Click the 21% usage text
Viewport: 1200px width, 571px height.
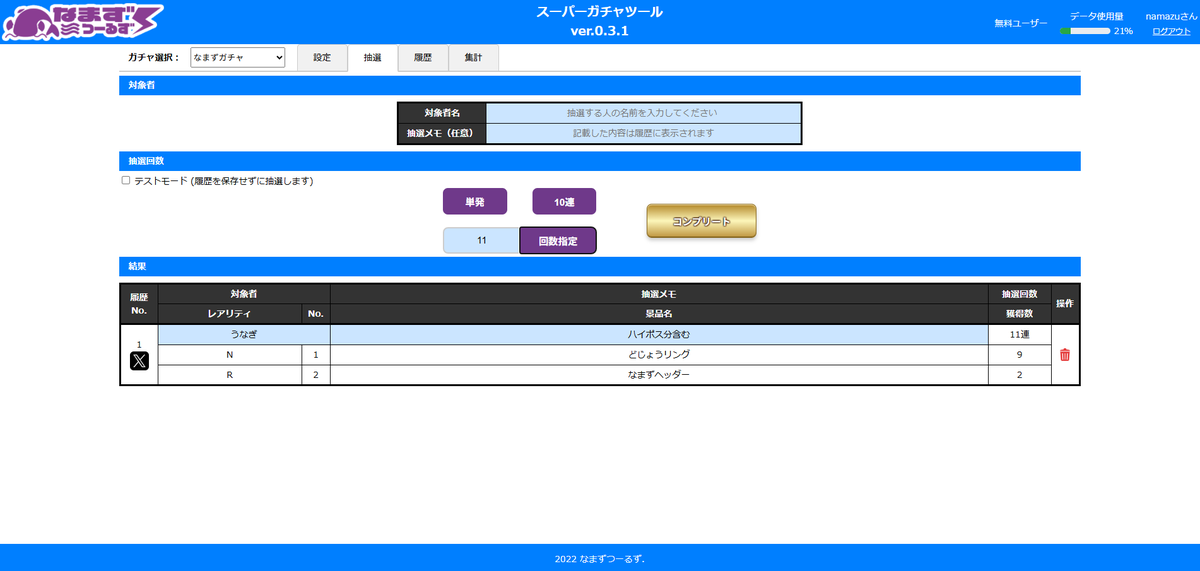tap(1123, 31)
